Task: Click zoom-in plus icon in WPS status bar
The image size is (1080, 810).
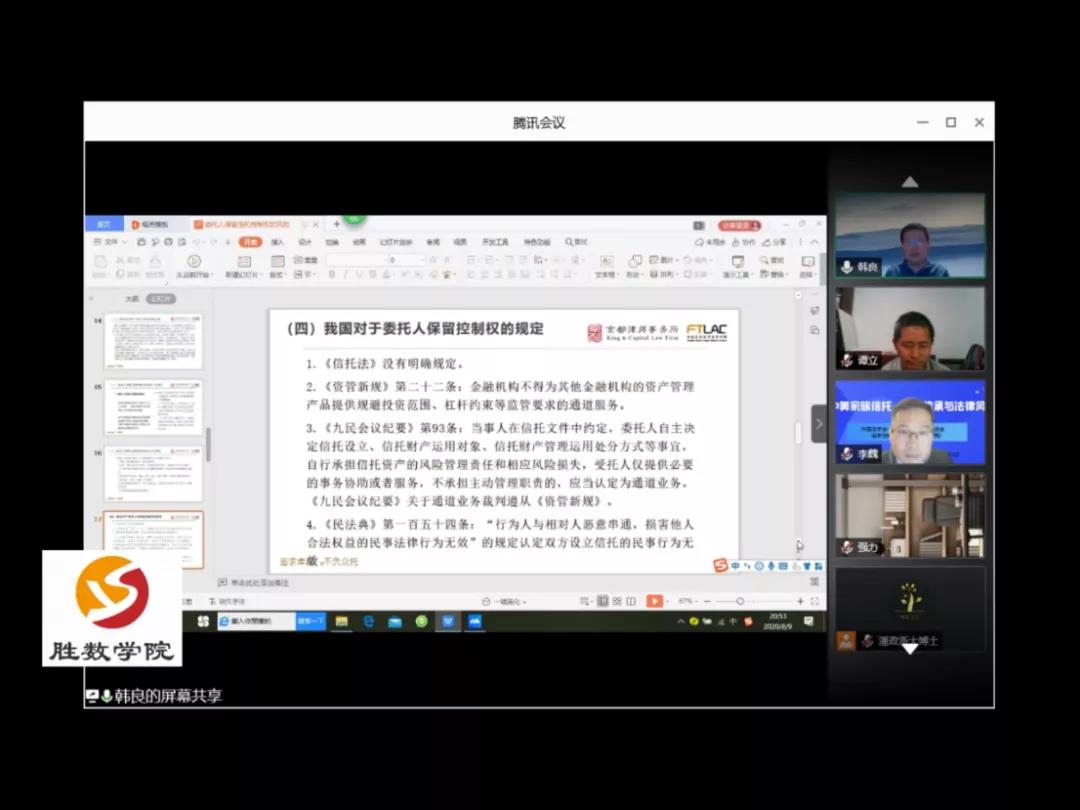Action: [x=800, y=601]
